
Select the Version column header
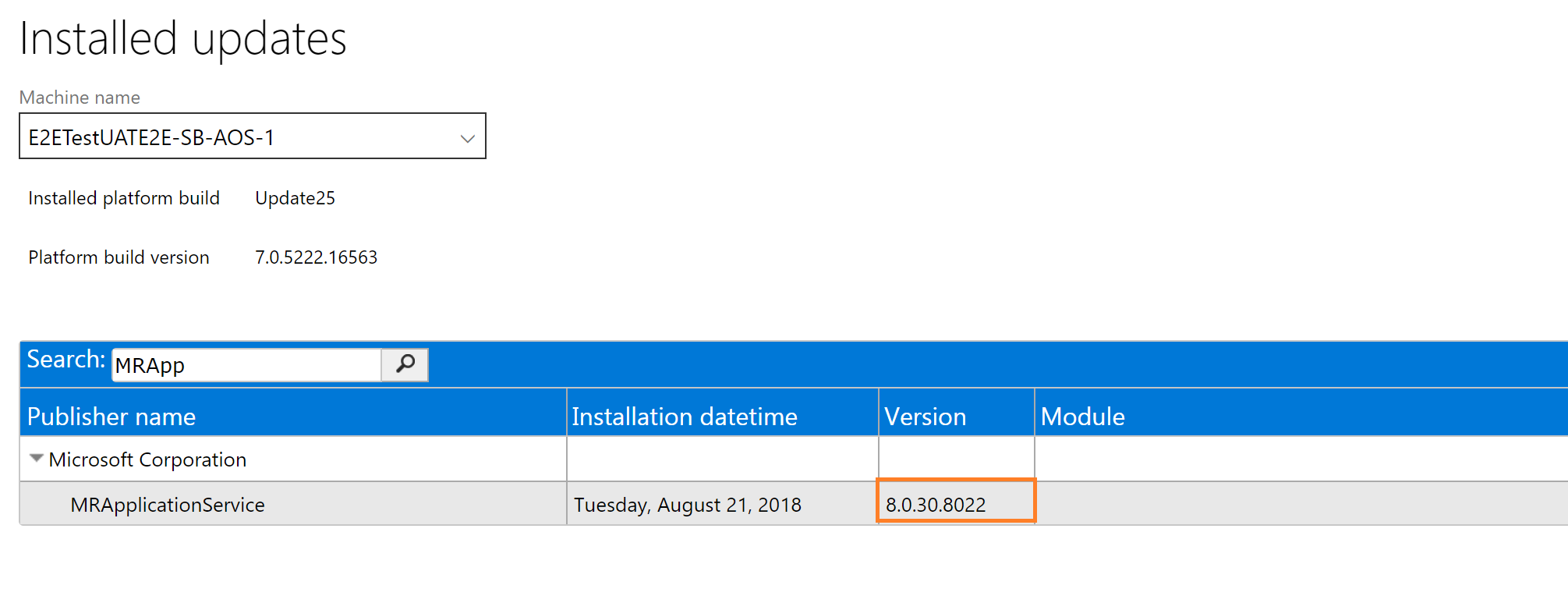[x=925, y=416]
